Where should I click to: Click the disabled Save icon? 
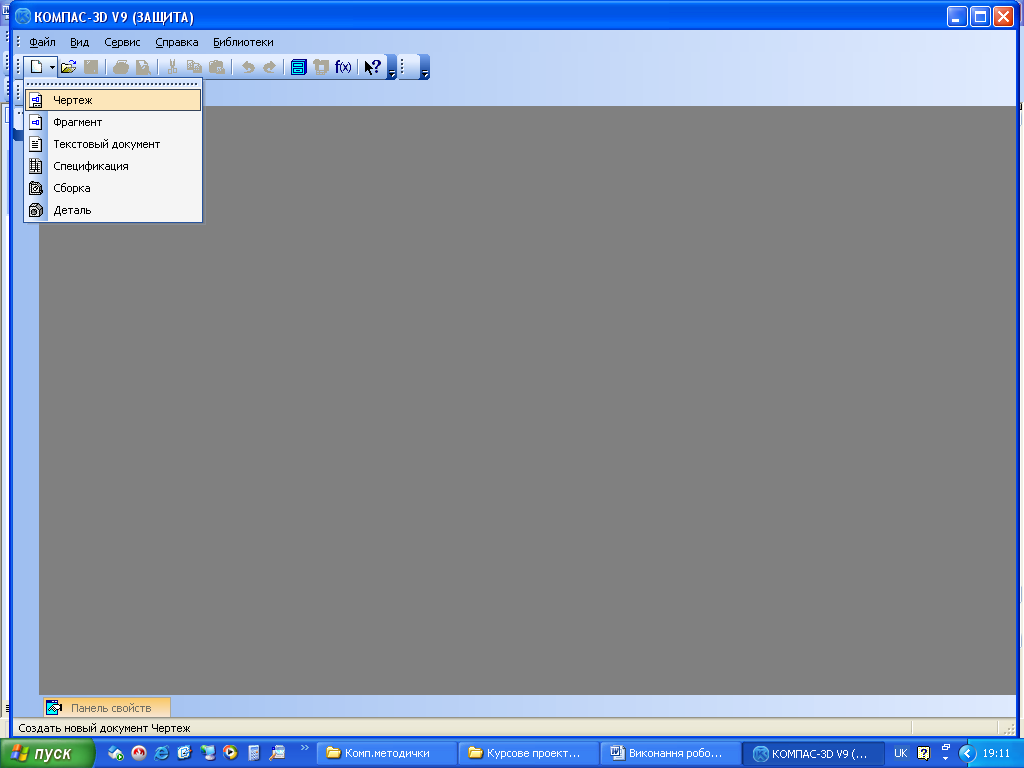point(91,67)
